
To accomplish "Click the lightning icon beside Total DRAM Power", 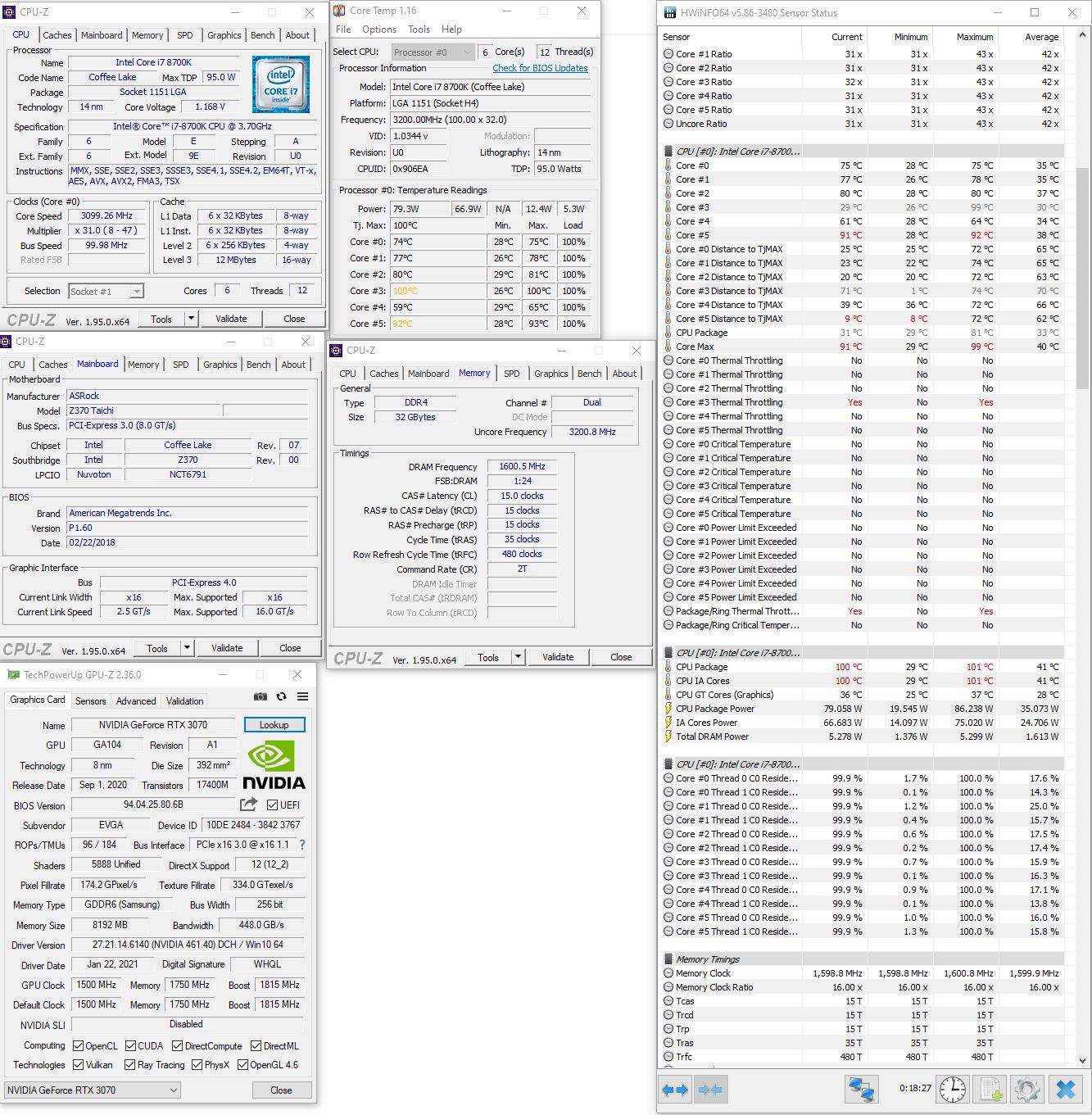I will point(668,737).
